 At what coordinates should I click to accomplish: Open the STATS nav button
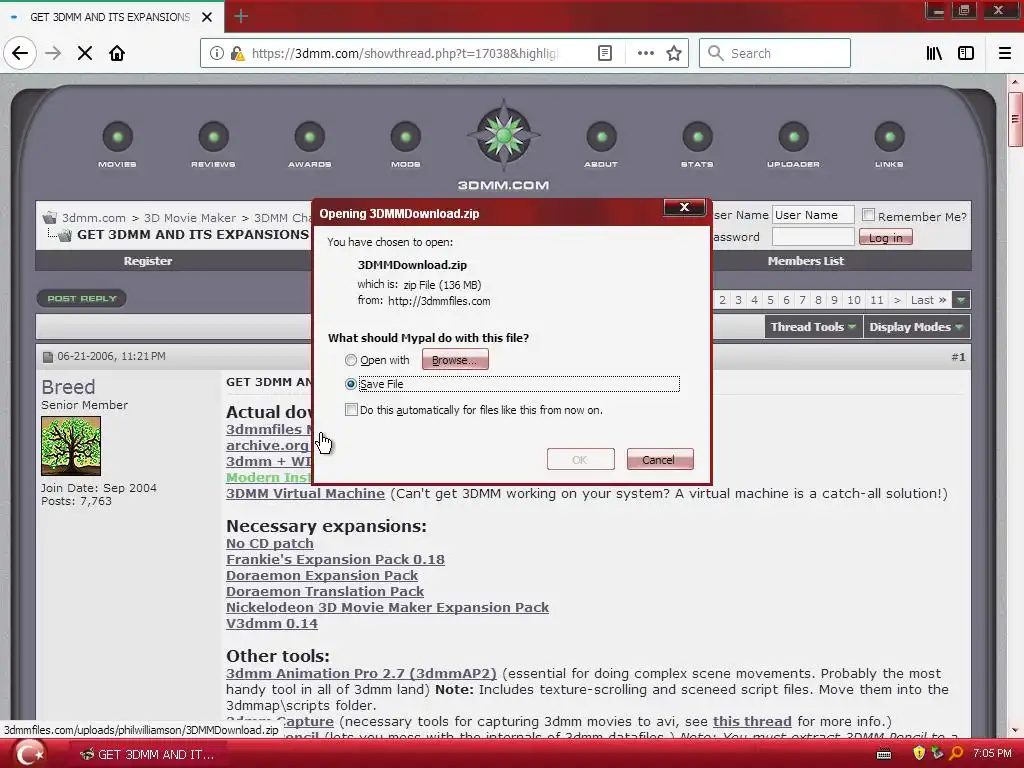pos(697,145)
